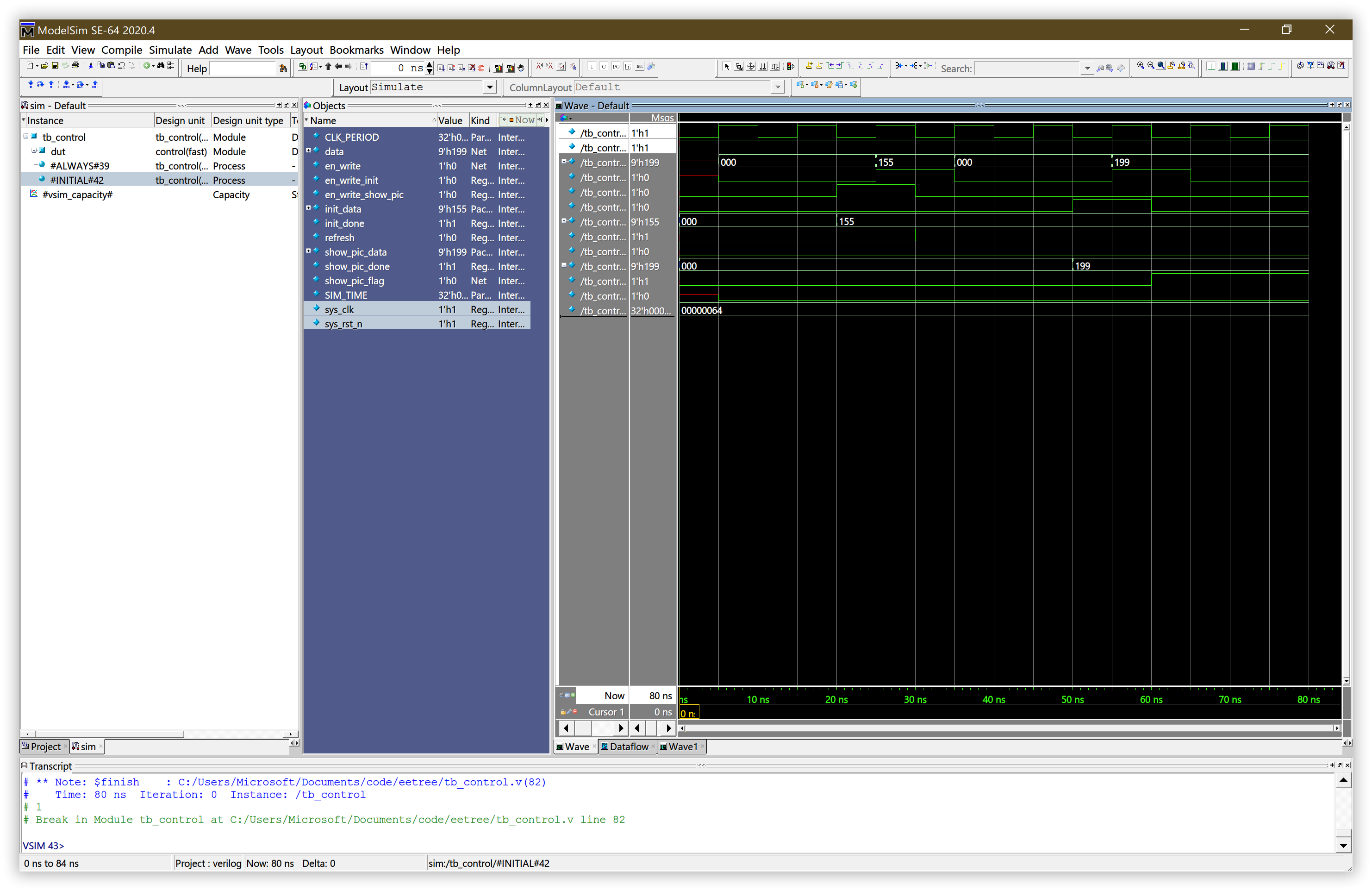Image resolution: width=1372 pixels, height=891 pixels.
Task: Switch to the Dataflow tab
Action: (628, 746)
